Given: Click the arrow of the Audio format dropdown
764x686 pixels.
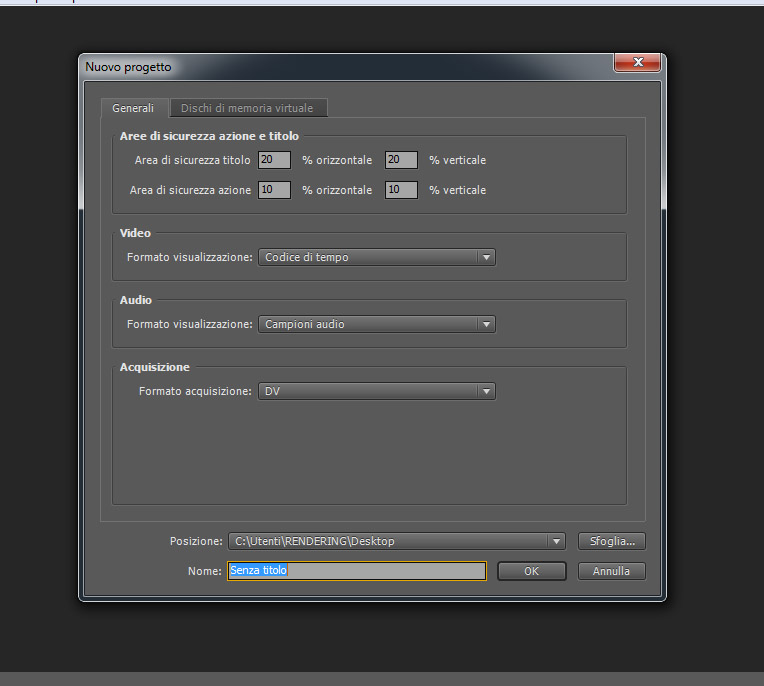Looking at the screenshot, I should pyautogui.click(x=486, y=324).
